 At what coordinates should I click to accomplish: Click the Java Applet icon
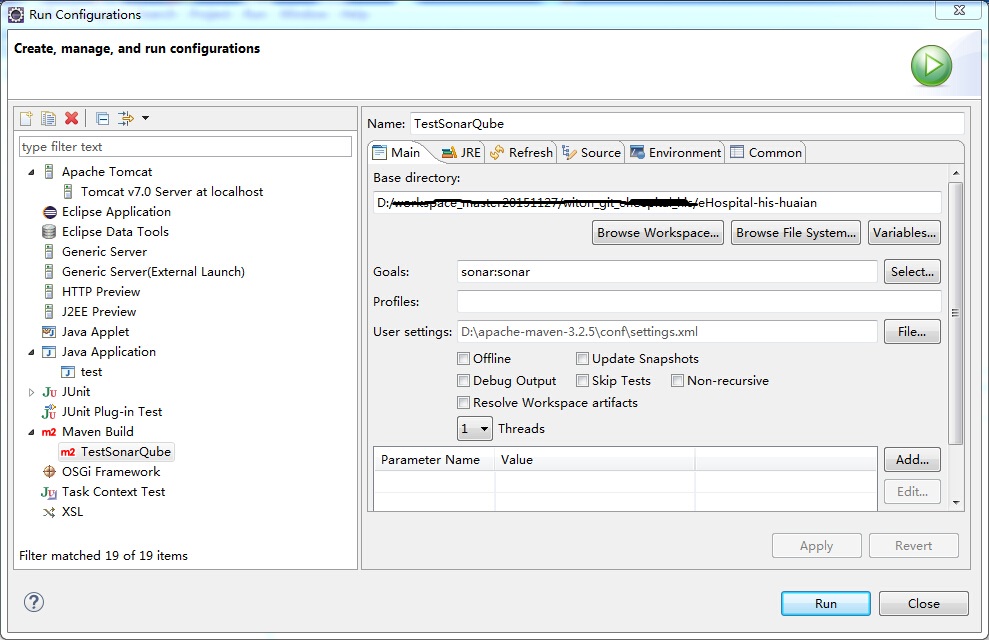pyautogui.click(x=49, y=332)
